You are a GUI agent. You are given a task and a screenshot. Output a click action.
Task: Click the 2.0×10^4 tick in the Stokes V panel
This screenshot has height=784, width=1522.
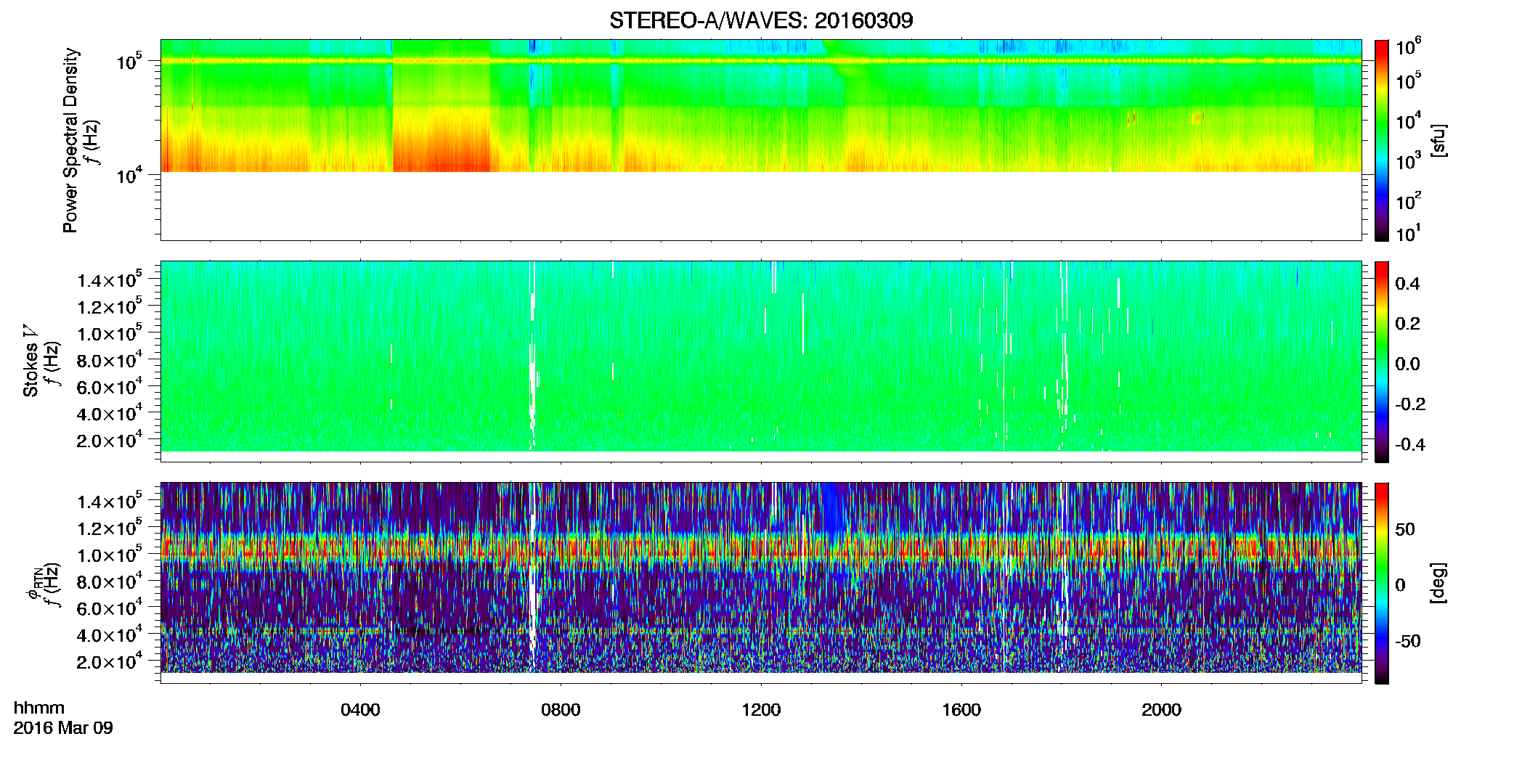point(110,439)
